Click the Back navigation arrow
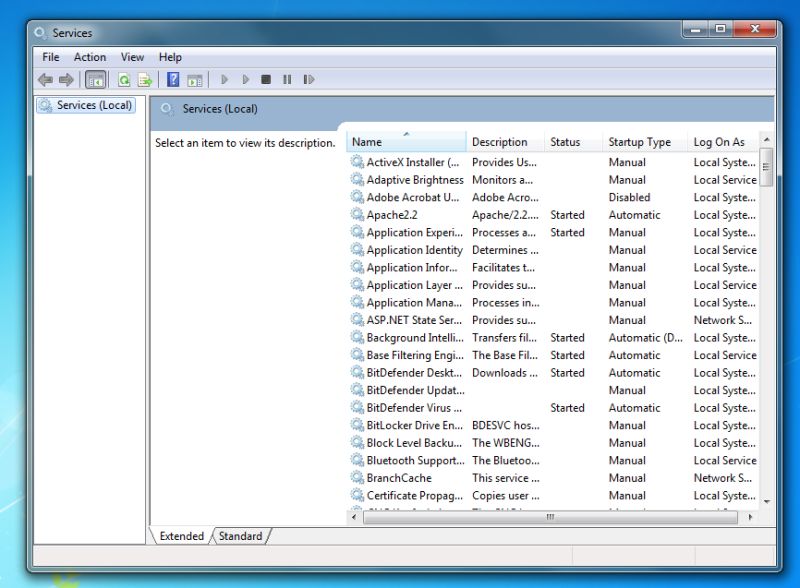Screen dimensions: 800x588 pyautogui.click(x=46, y=79)
